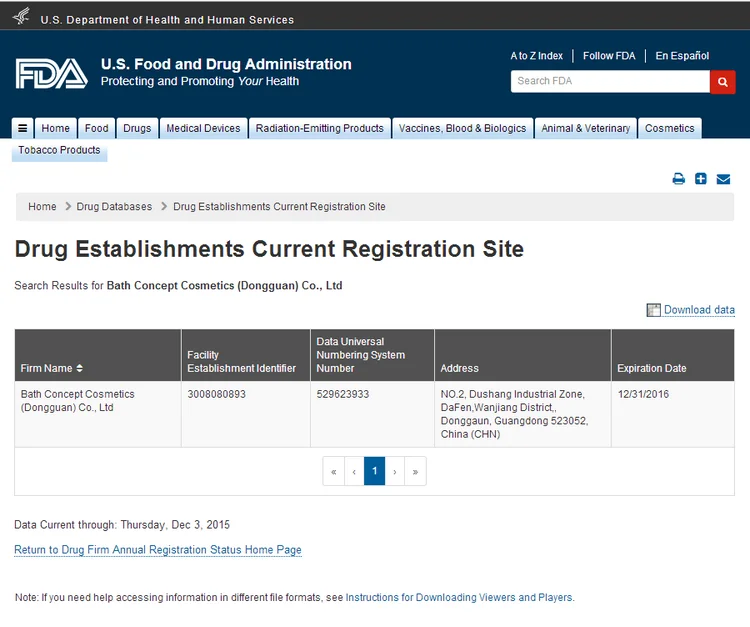
Task: Click the FDA logo
Action: tap(51, 73)
